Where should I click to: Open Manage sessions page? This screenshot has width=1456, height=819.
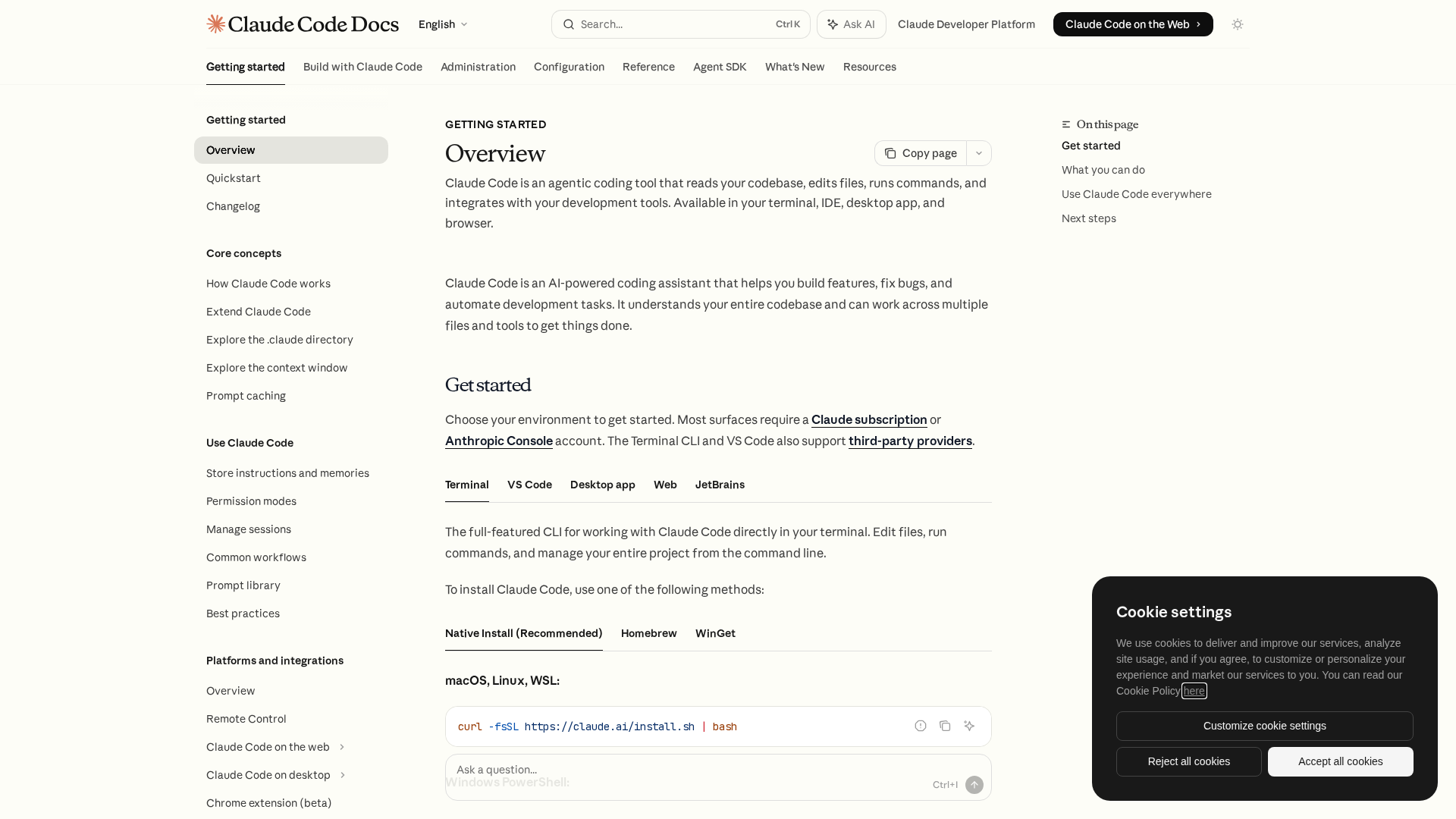click(291, 529)
